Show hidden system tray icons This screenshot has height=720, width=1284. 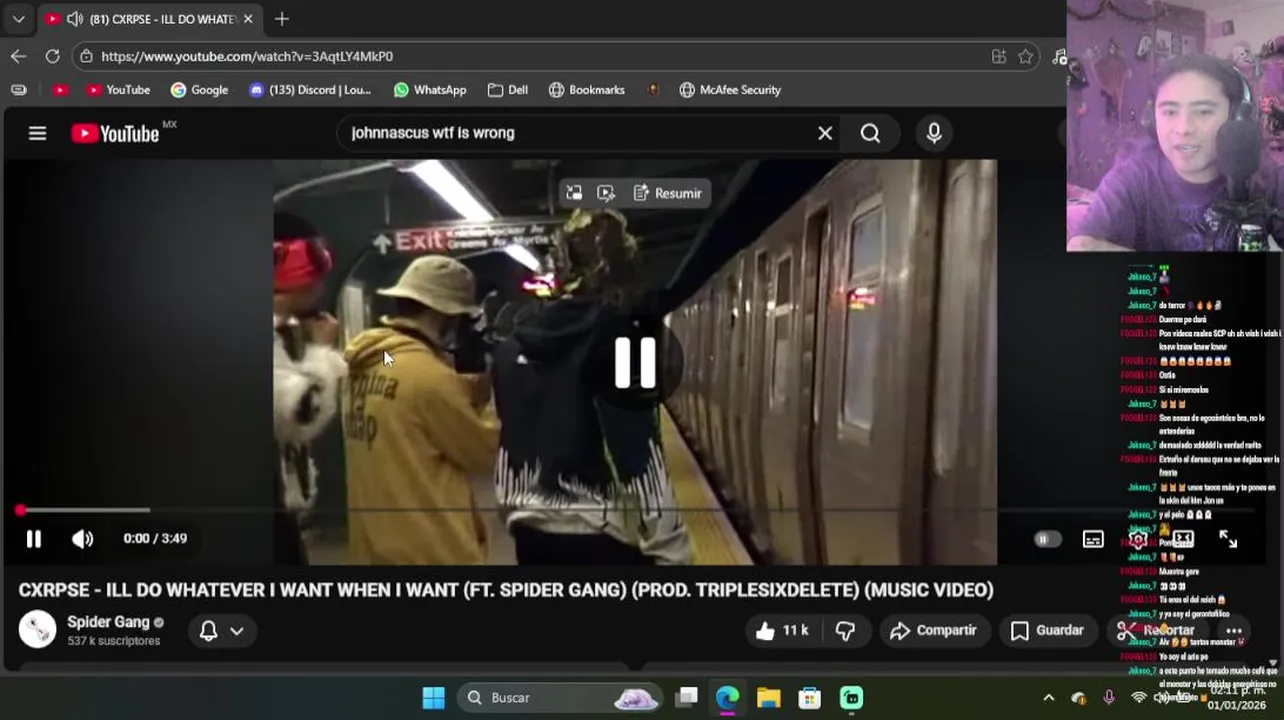[1048, 698]
